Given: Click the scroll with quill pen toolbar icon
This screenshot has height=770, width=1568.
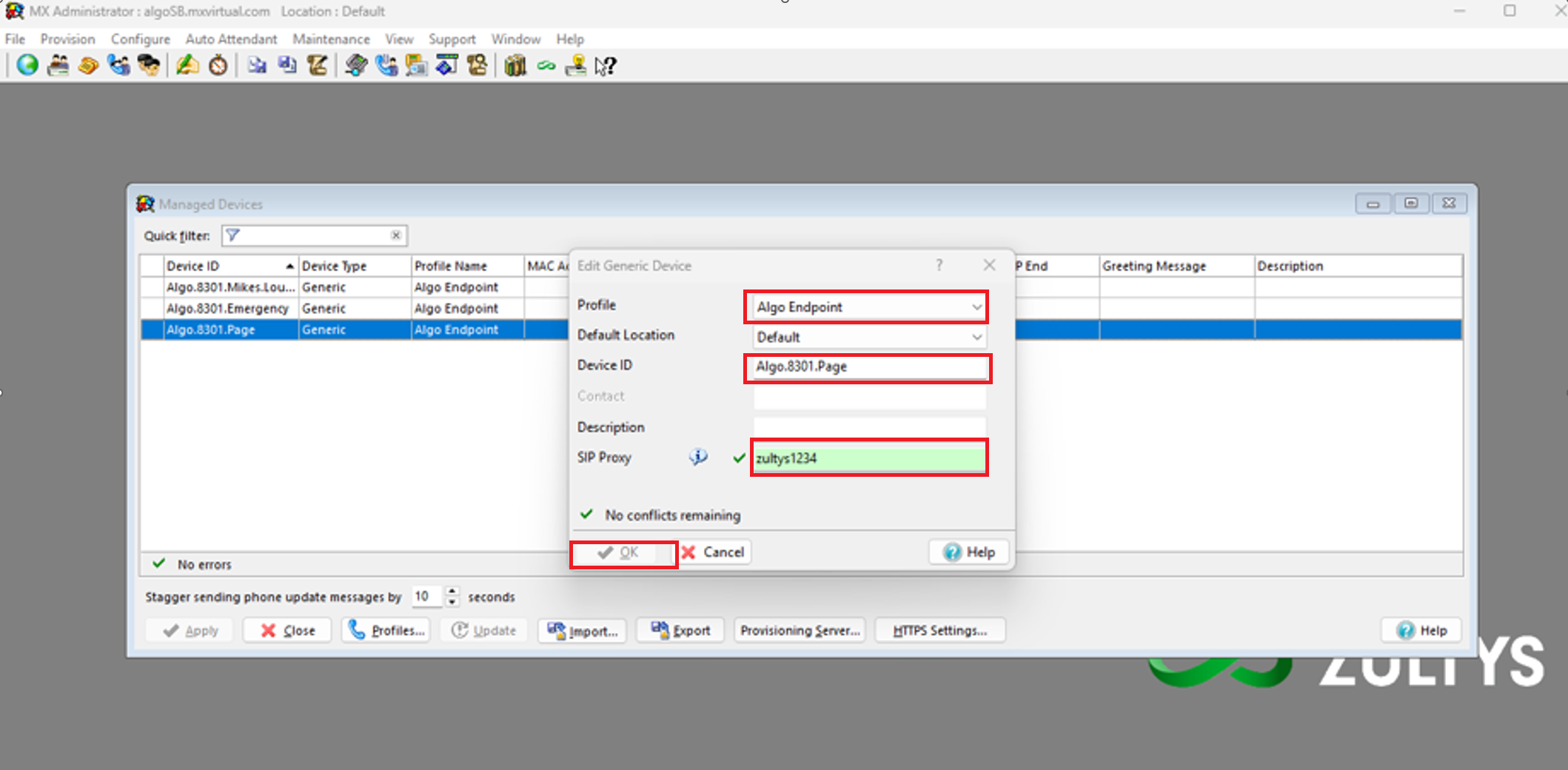Looking at the screenshot, I should [318, 65].
